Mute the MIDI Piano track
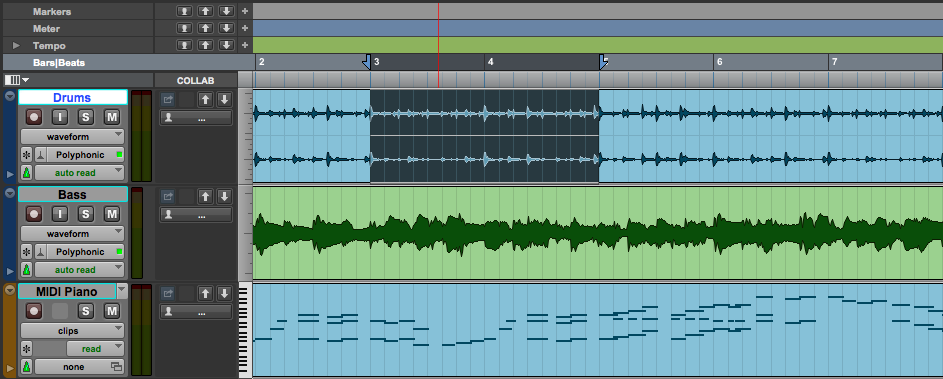This screenshot has width=943, height=379. [112, 311]
